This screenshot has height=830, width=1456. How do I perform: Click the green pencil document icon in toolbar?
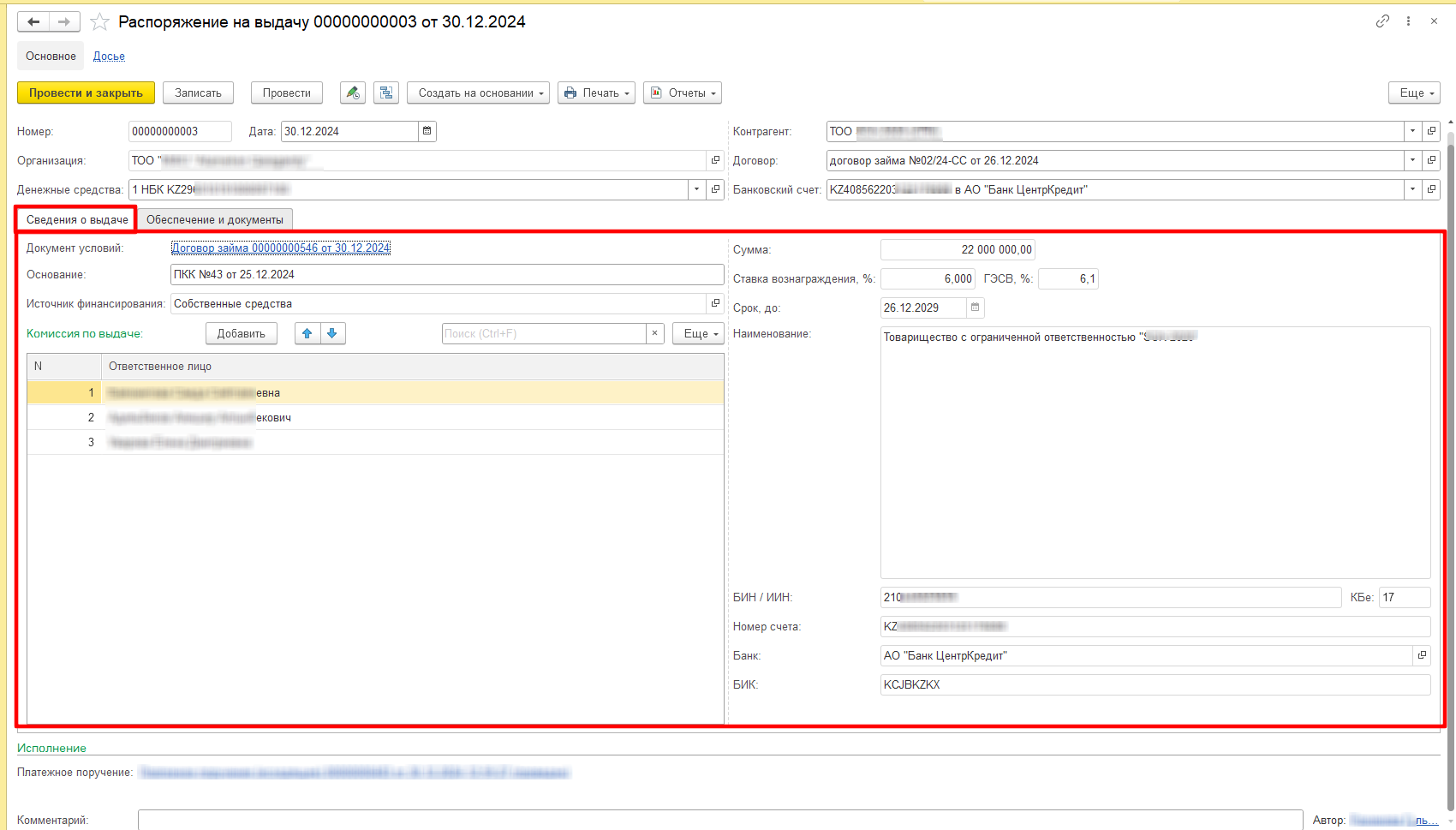(x=353, y=93)
